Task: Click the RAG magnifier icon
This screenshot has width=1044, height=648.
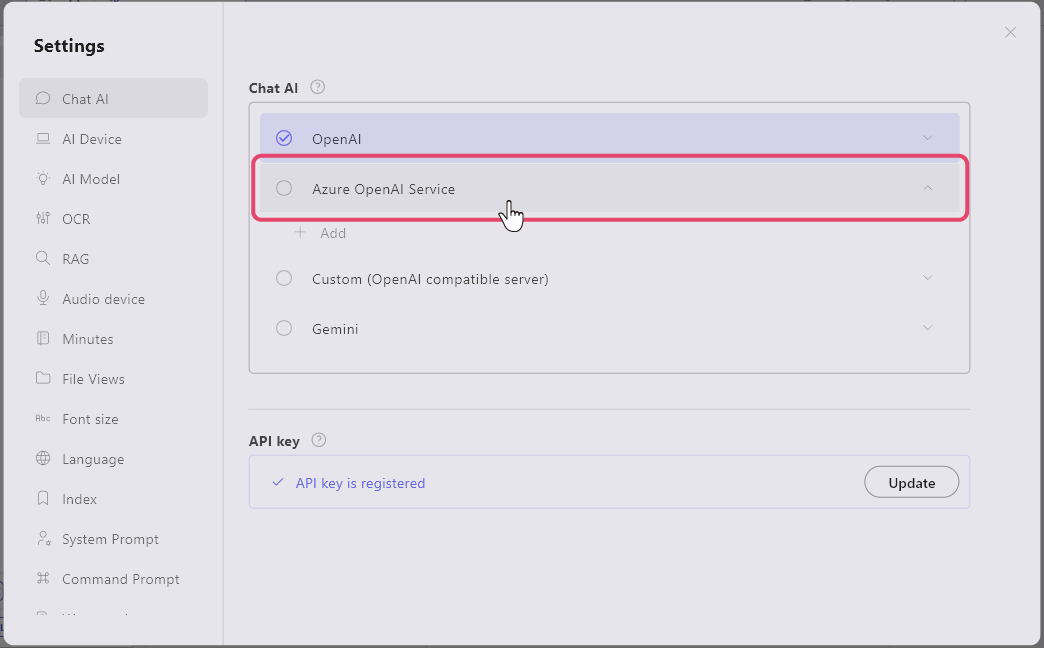Action: click(x=43, y=259)
